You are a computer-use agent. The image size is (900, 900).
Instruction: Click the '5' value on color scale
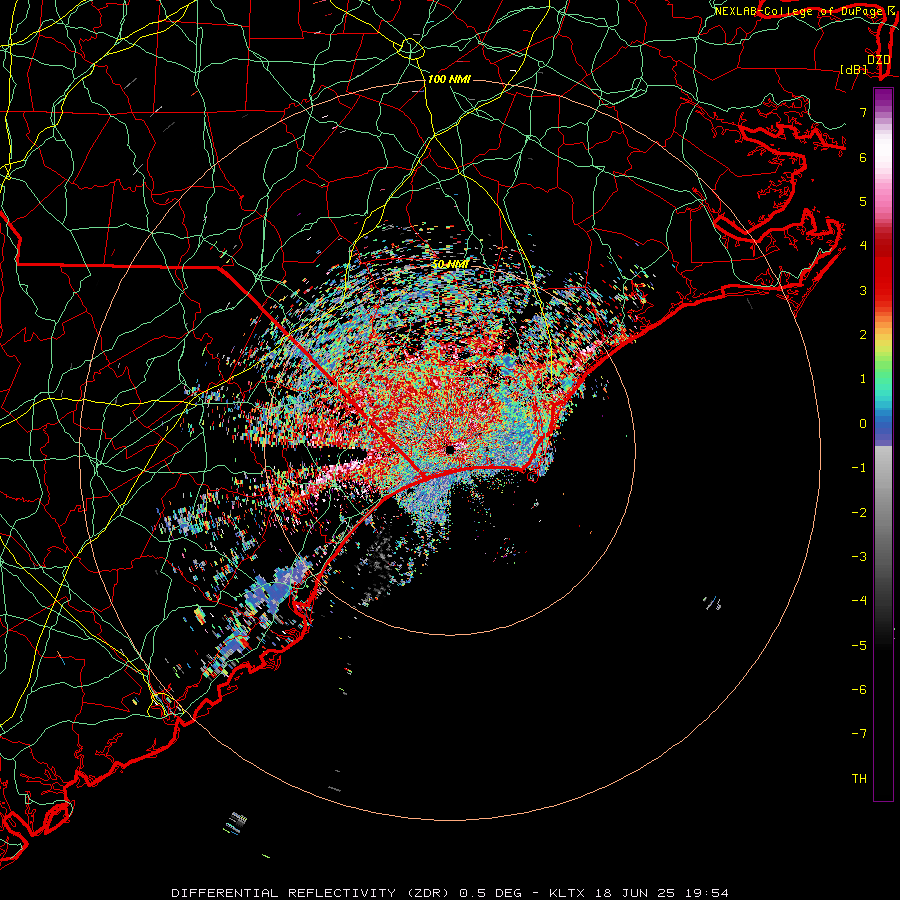pos(863,201)
